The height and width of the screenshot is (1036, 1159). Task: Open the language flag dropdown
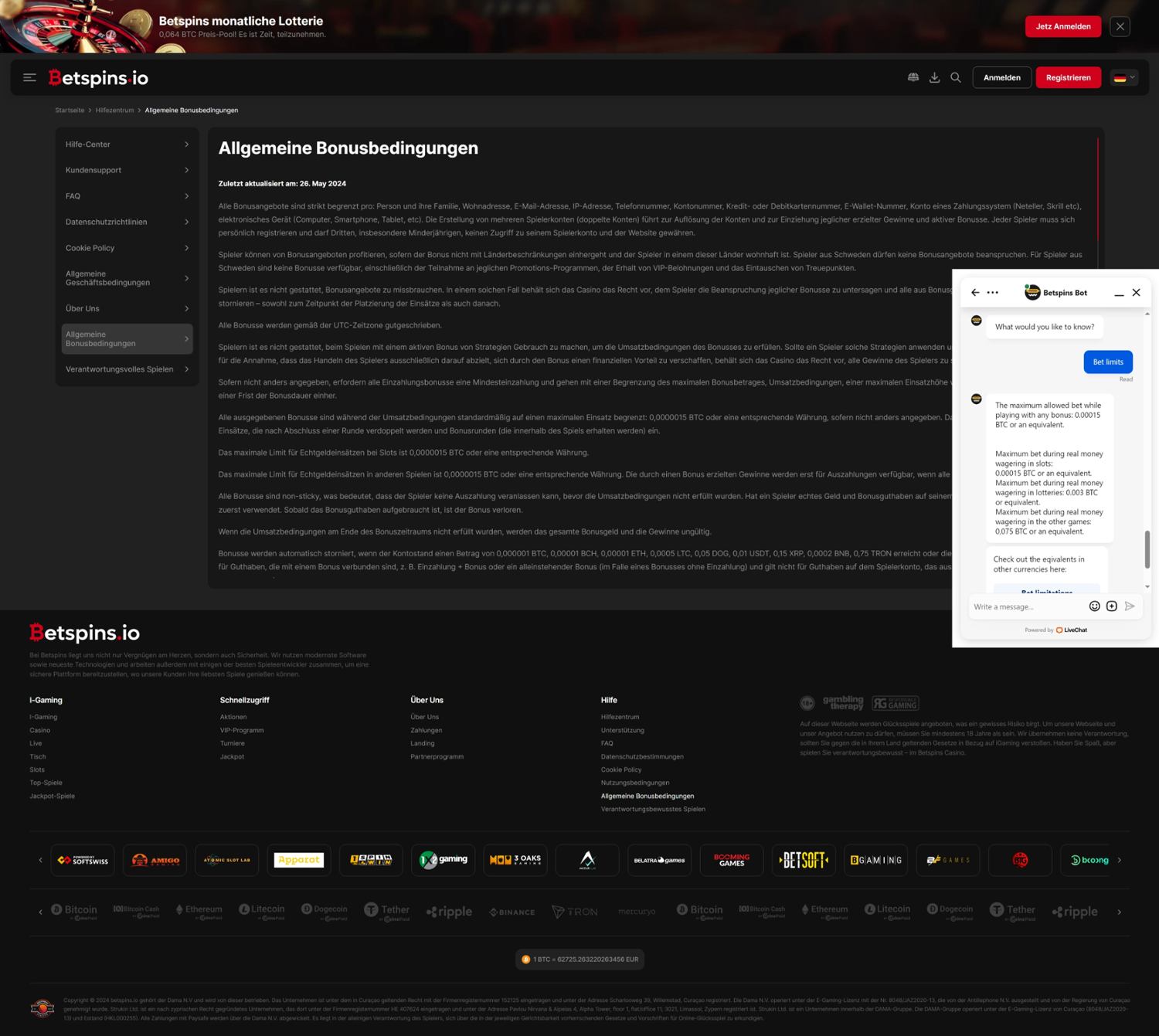[x=1123, y=78]
